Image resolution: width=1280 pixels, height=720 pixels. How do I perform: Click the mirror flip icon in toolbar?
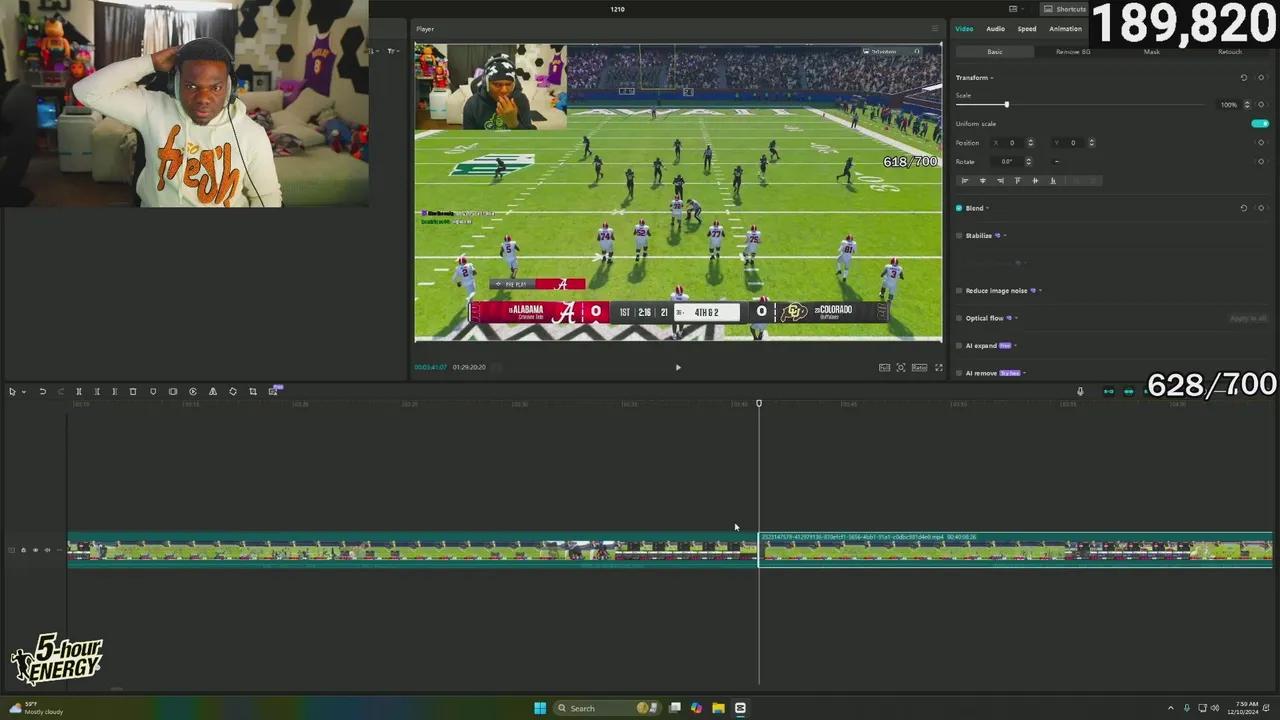pyautogui.click(x=213, y=391)
